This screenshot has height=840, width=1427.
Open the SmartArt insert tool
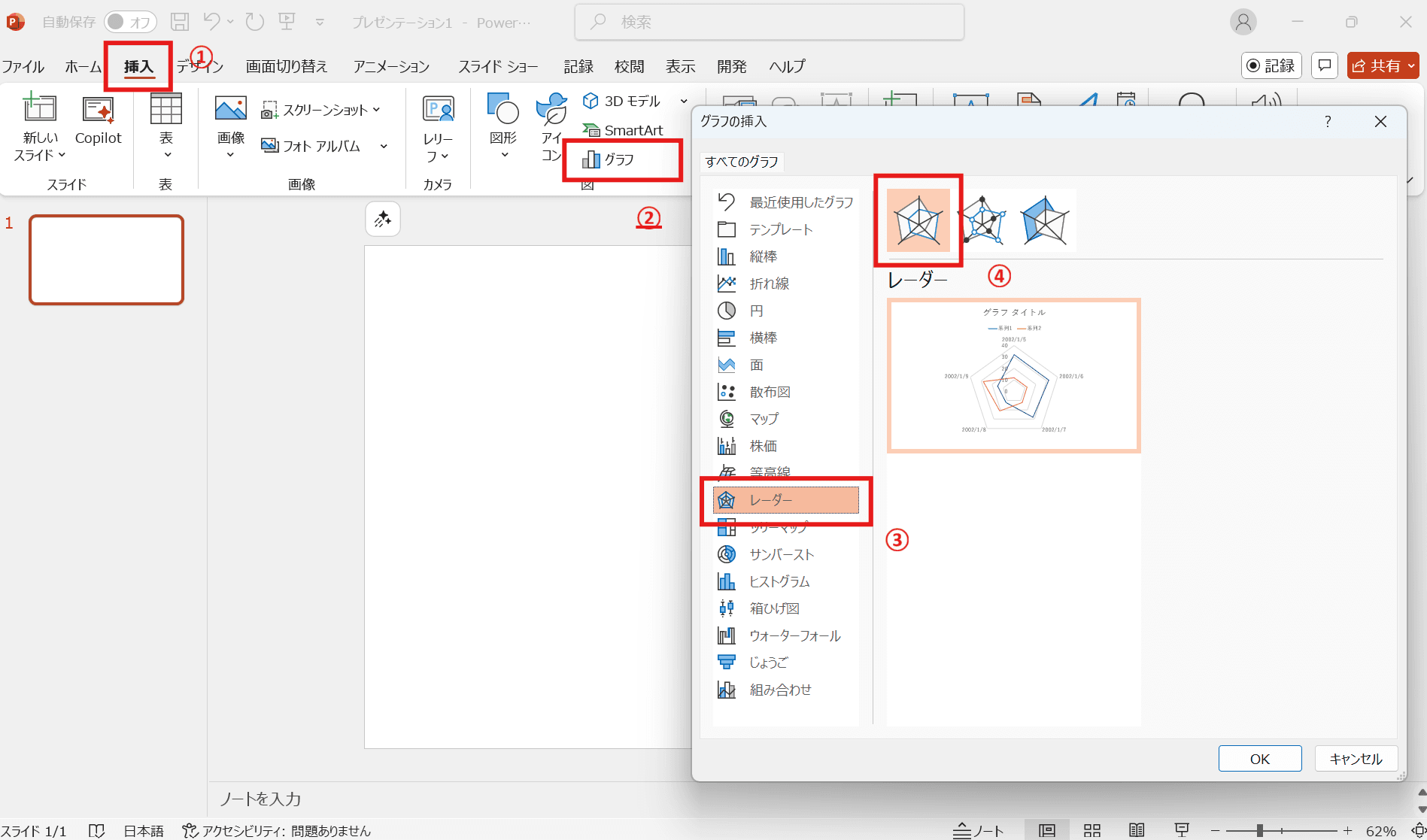point(624,130)
